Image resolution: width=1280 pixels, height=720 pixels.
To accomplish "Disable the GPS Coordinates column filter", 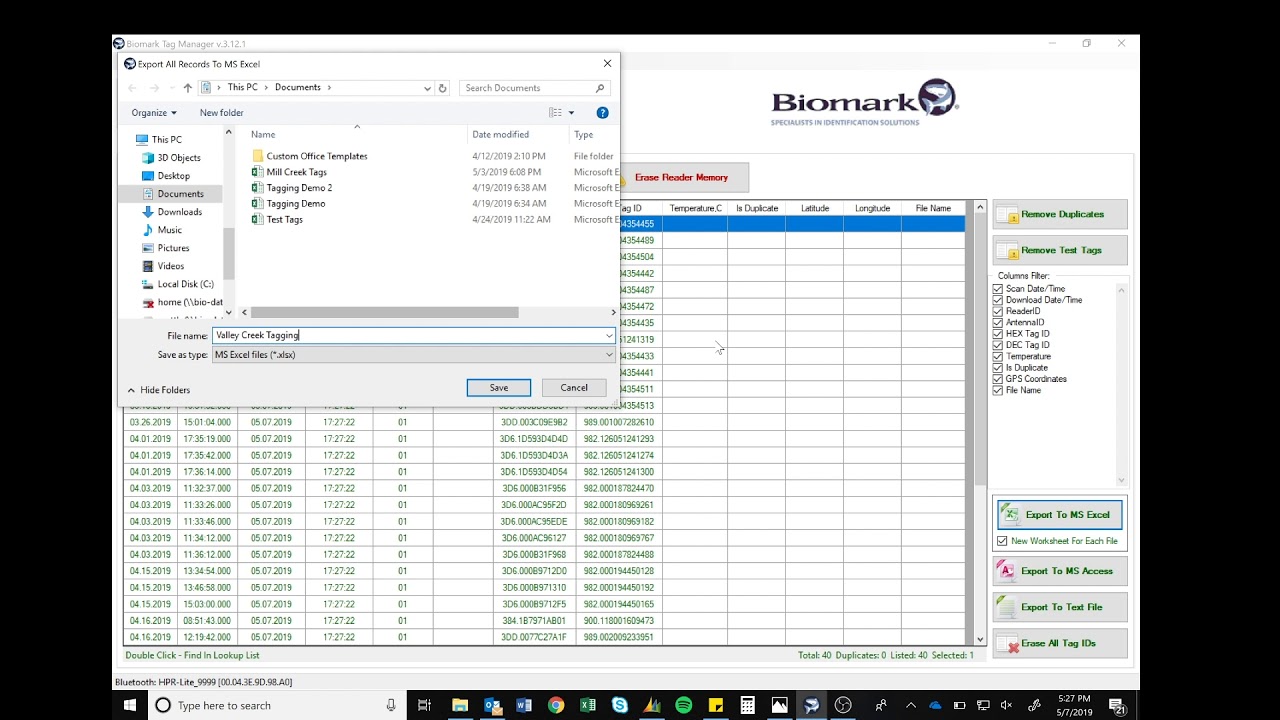I will click(998, 379).
